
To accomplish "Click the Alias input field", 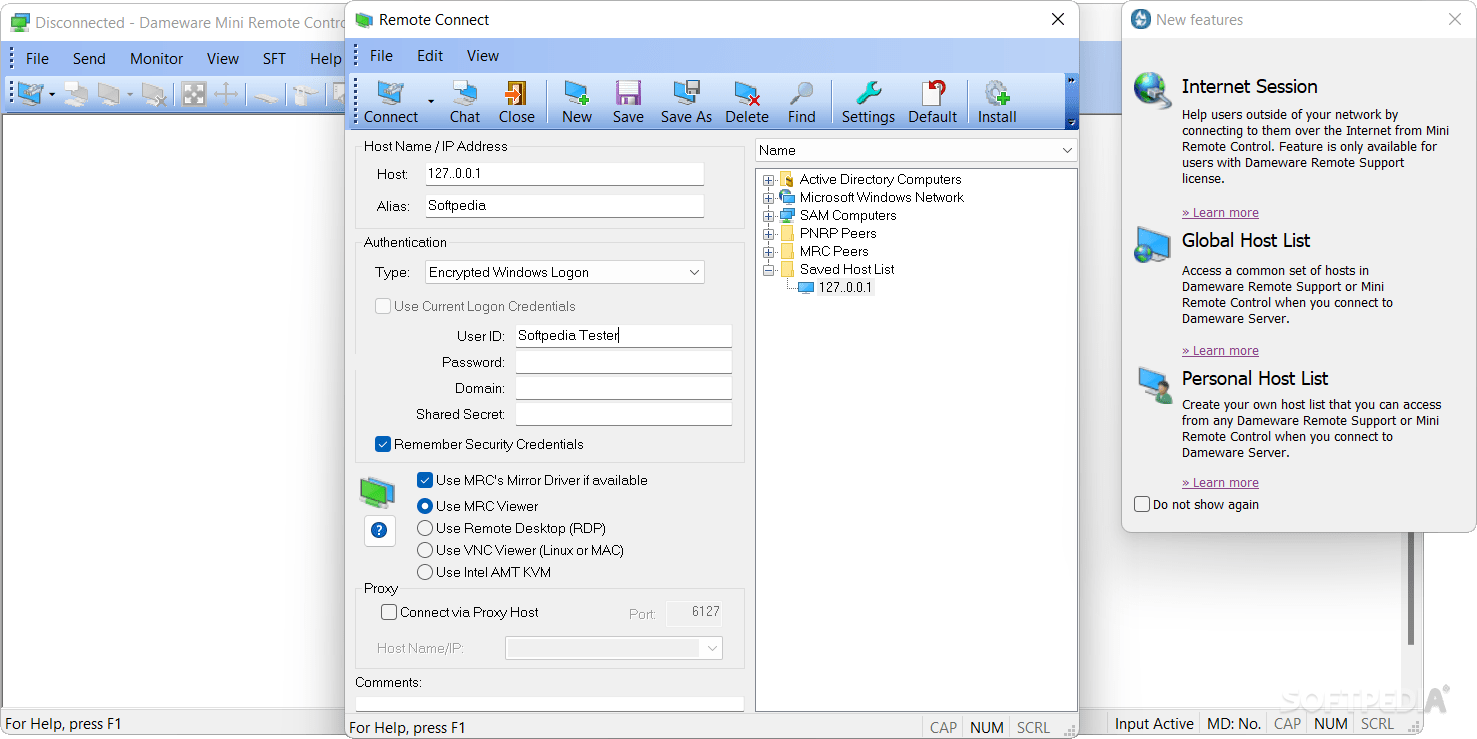I will point(565,206).
